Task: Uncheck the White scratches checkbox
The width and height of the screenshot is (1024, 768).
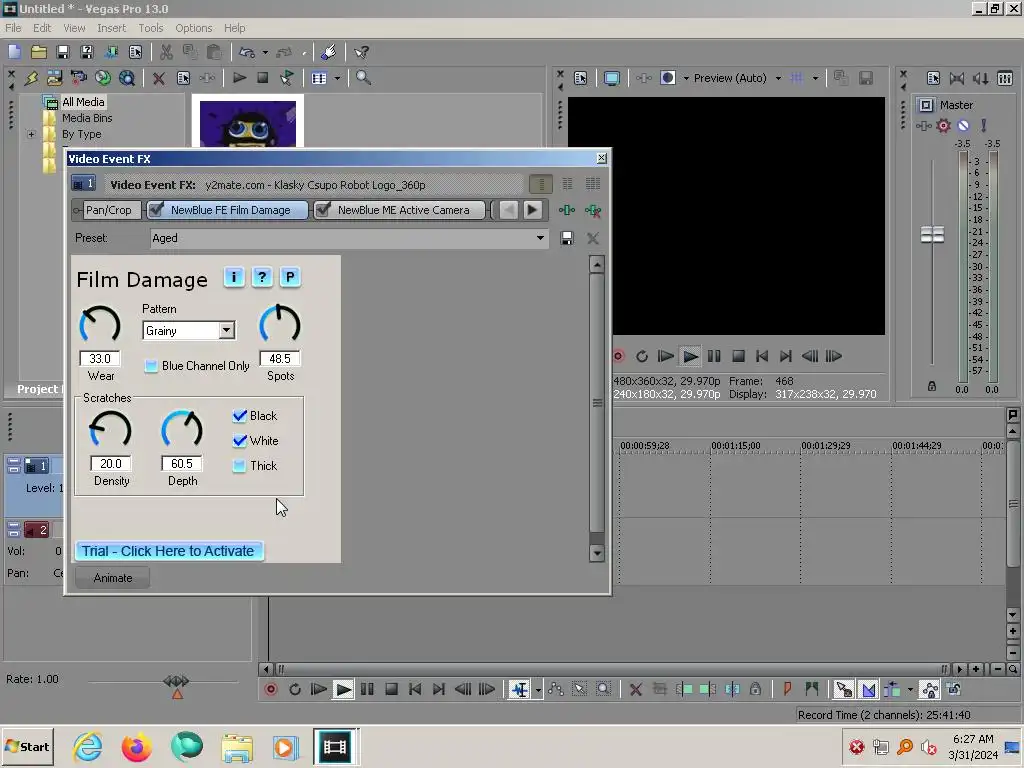Action: (240, 441)
